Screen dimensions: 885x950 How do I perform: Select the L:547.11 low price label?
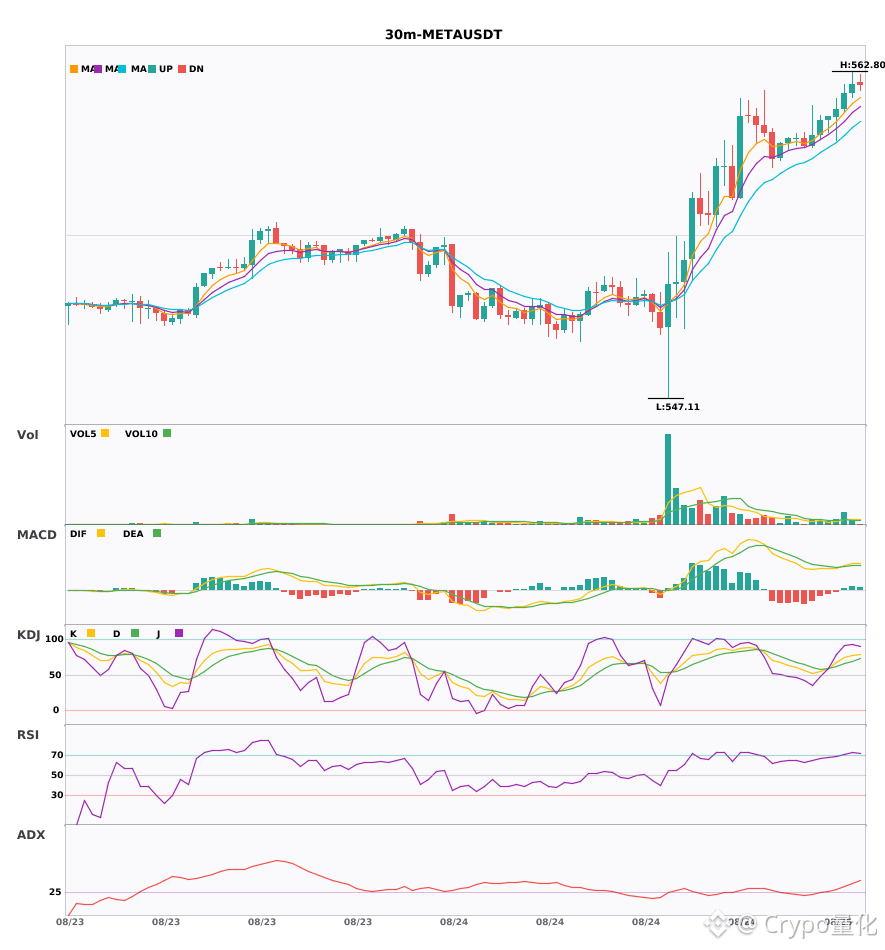pyautogui.click(x=678, y=407)
